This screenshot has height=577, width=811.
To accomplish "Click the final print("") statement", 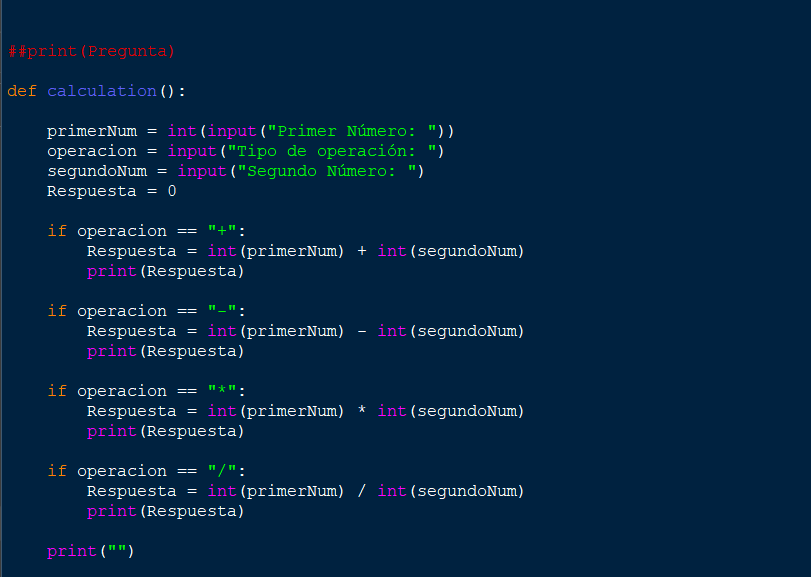I will [x=90, y=551].
